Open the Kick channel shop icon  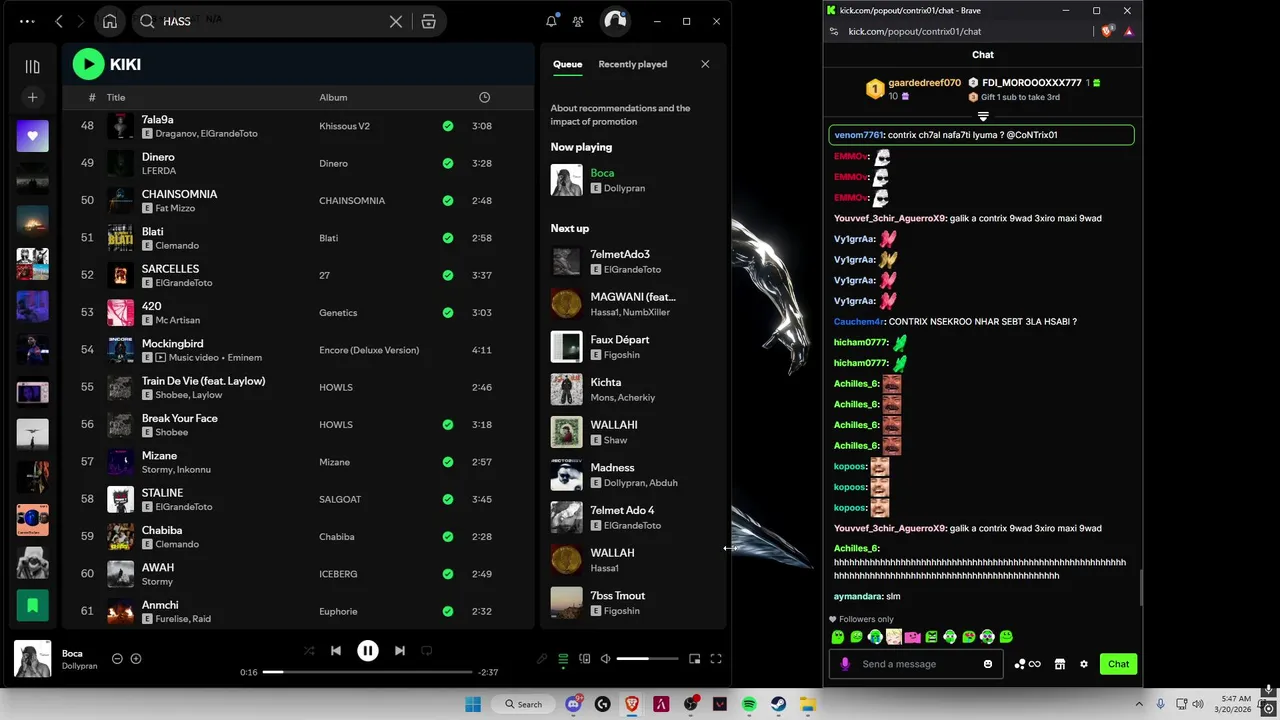tap(1060, 664)
